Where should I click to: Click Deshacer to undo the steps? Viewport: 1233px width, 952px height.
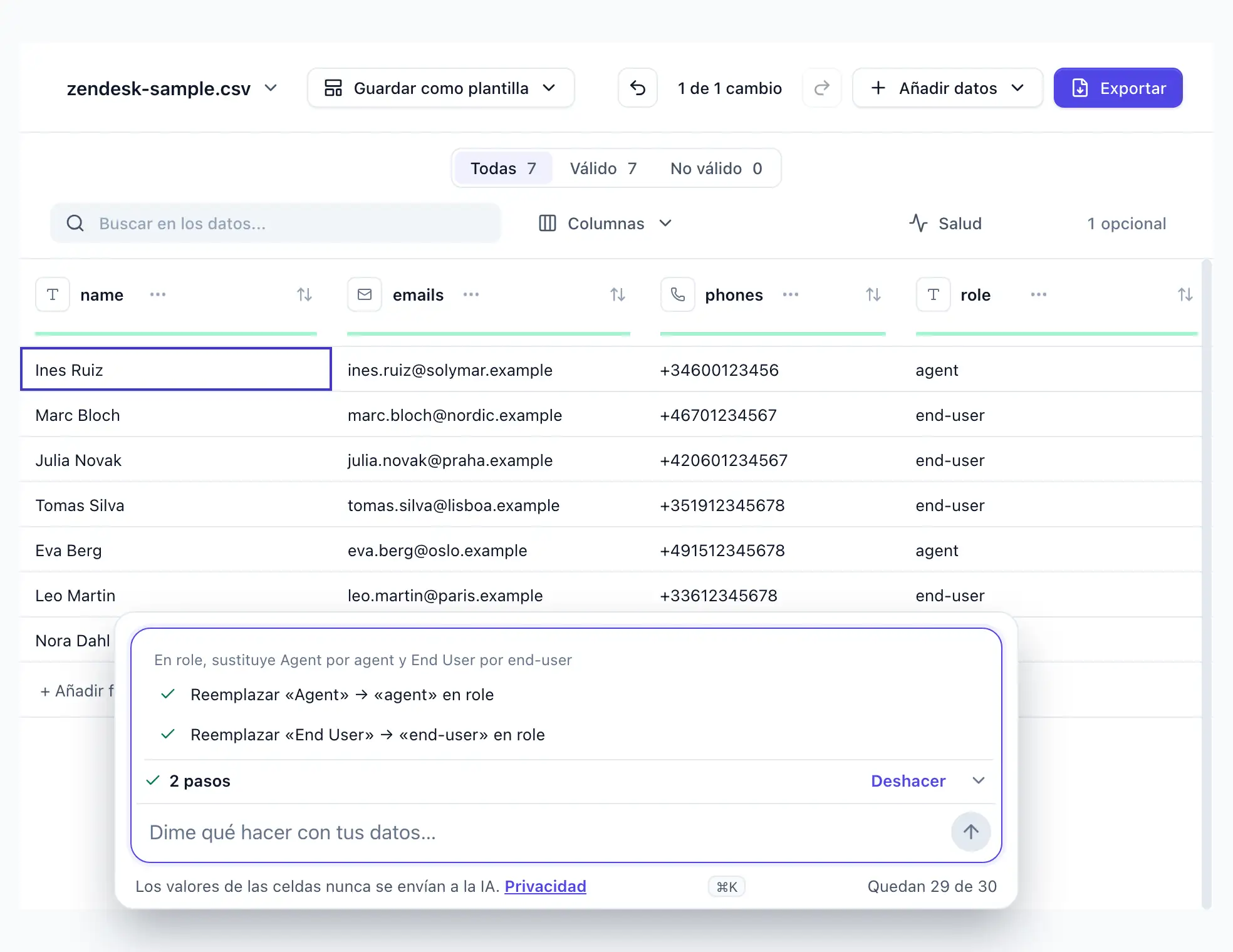(908, 781)
